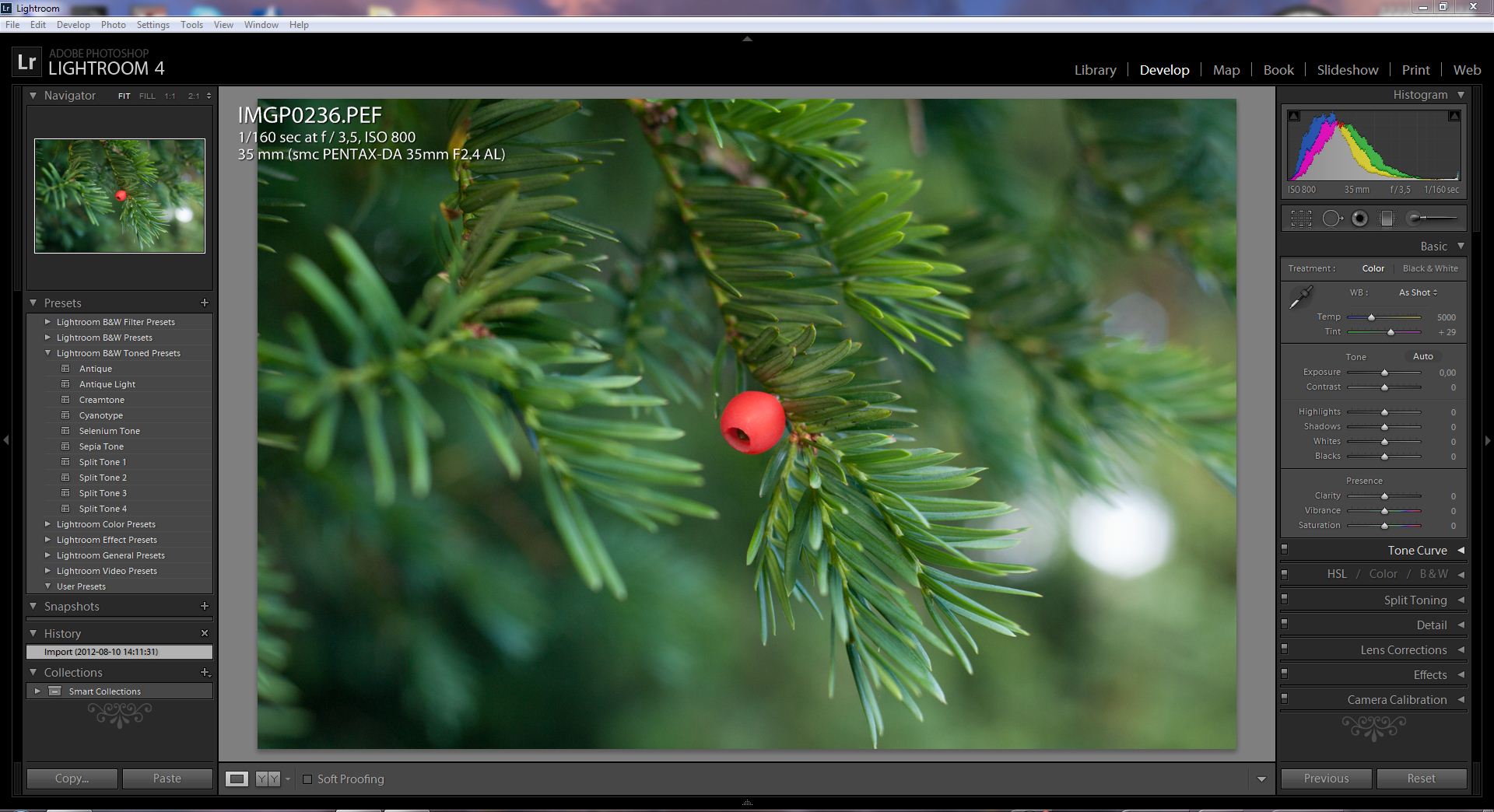Open the Develop menu in menu bar
Image resolution: width=1494 pixels, height=812 pixels.
tap(73, 25)
